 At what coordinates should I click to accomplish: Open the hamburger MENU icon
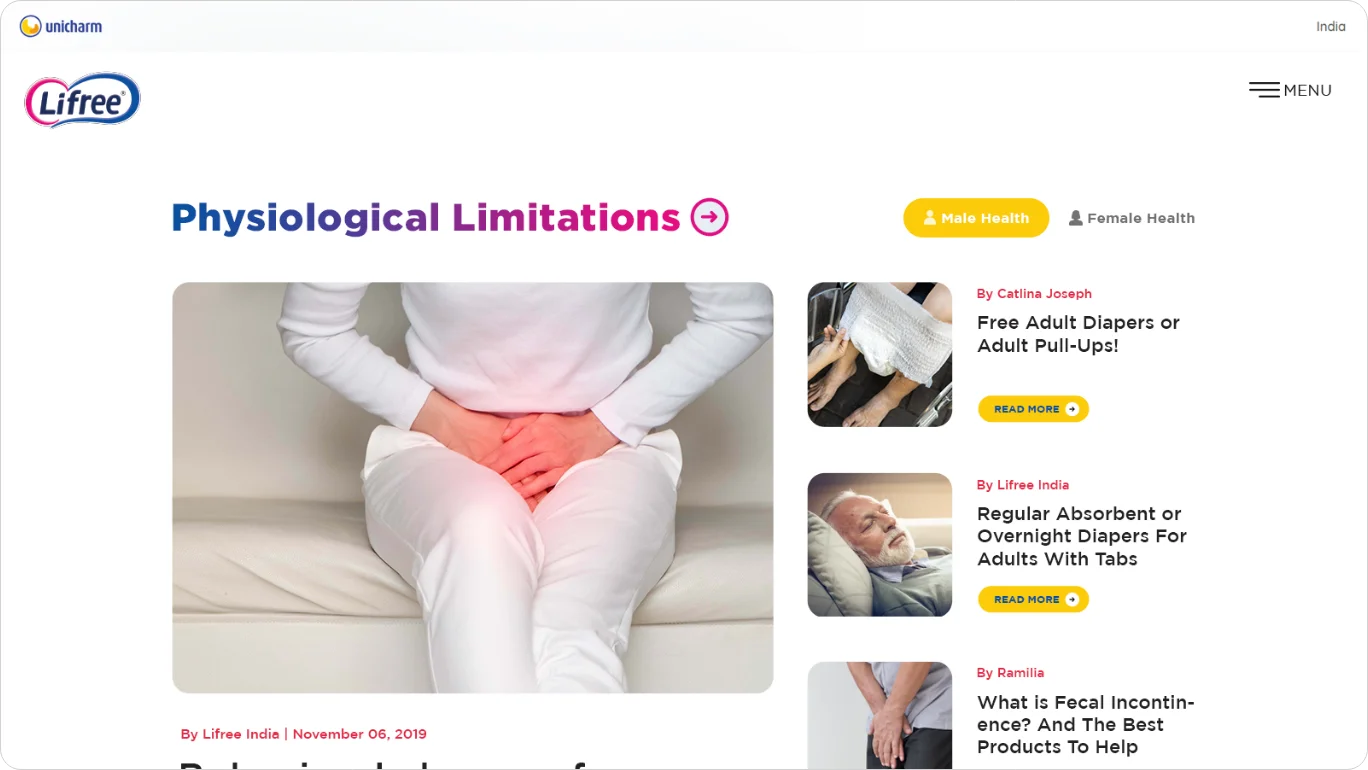pyautogui.click(x=1265, y=90)
